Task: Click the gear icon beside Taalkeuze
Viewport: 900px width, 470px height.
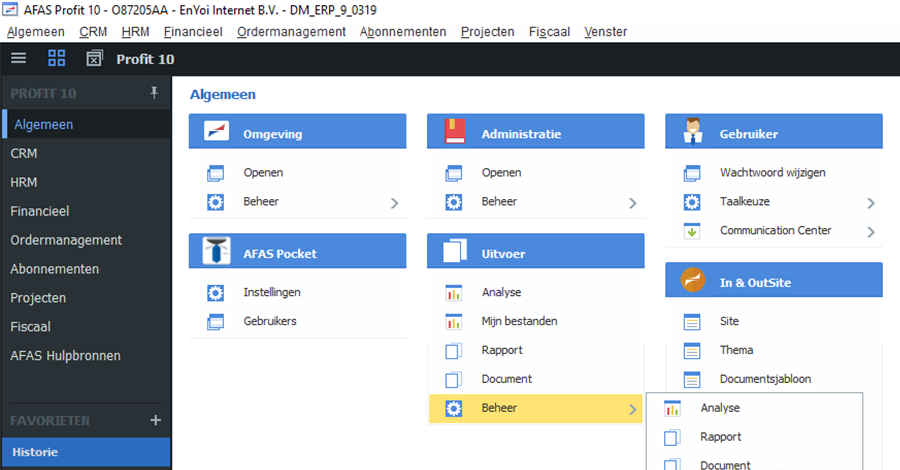Action: [x=692, y=202]
